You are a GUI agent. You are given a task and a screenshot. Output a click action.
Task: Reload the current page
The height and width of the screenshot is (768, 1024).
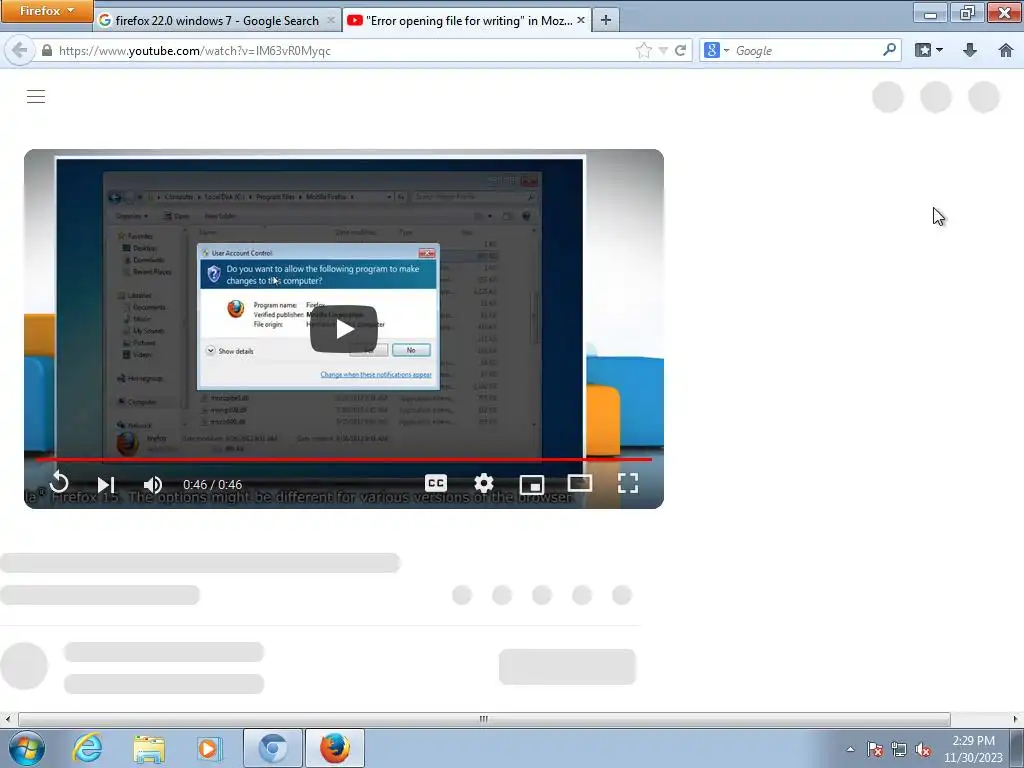[x=680, y=50]
